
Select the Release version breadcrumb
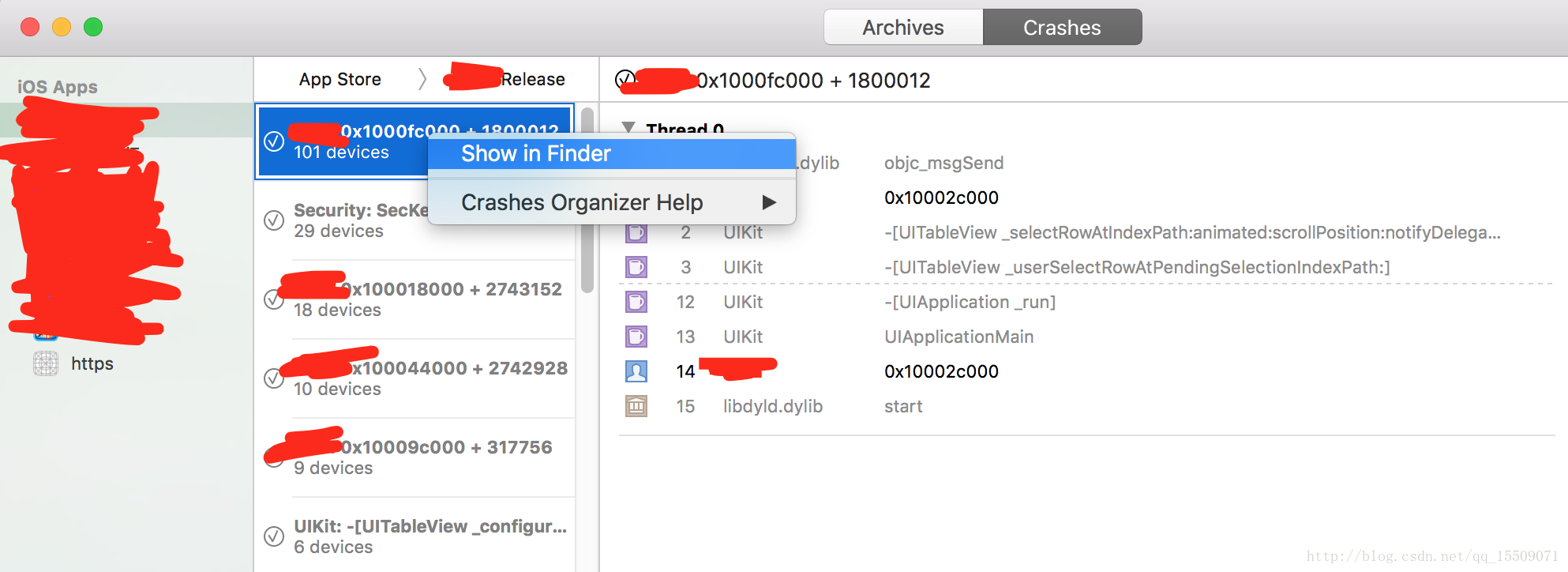[533, 79]
